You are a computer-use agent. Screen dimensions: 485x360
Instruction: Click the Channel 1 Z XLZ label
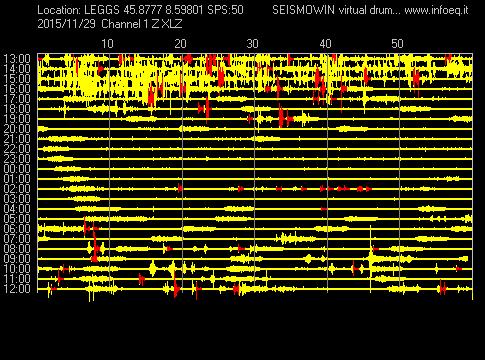click(x=142, y=24)
